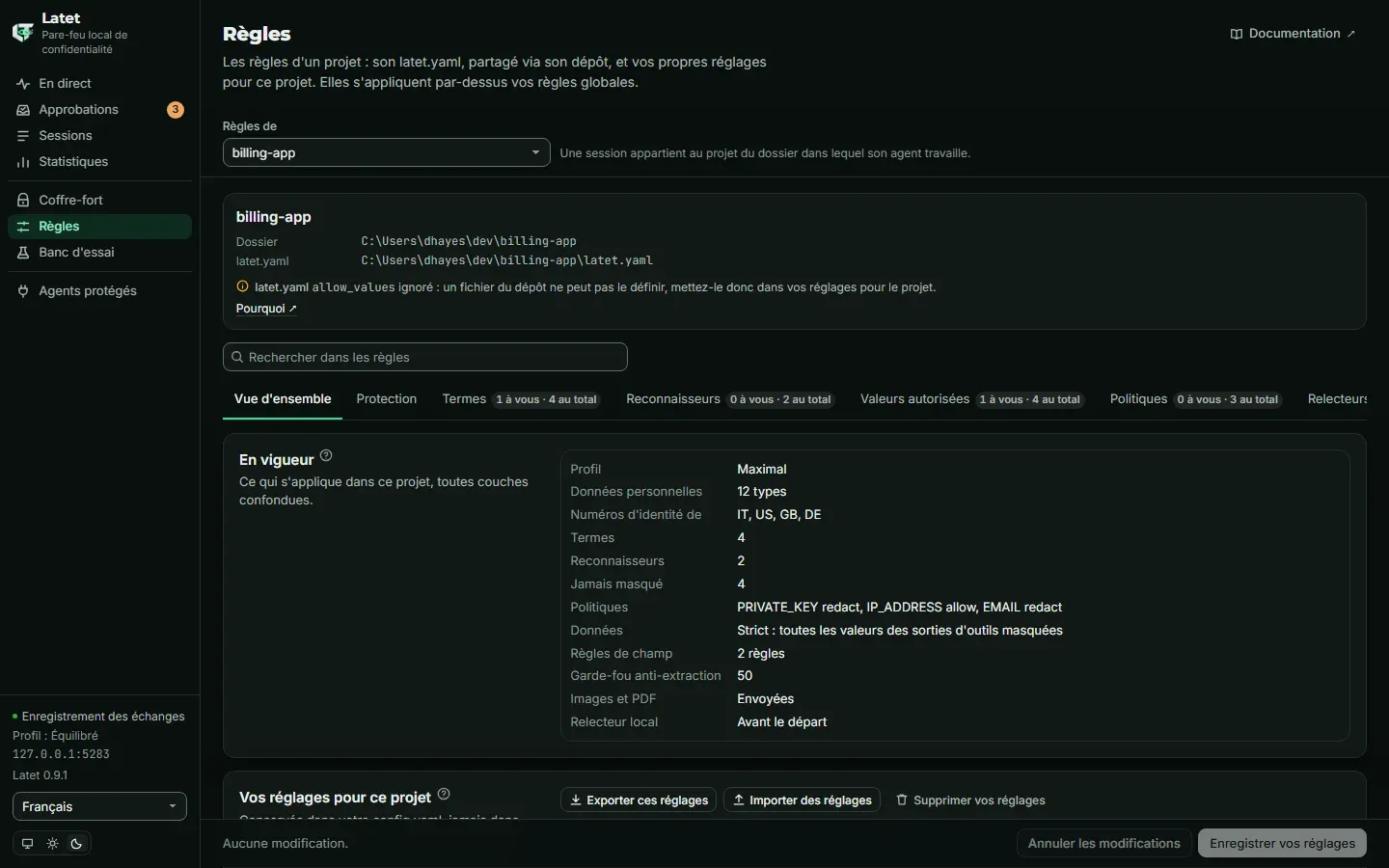Open Banc d'essai in the sidebar
Viewport: 1389px width, 868px height.
point(99,253)
